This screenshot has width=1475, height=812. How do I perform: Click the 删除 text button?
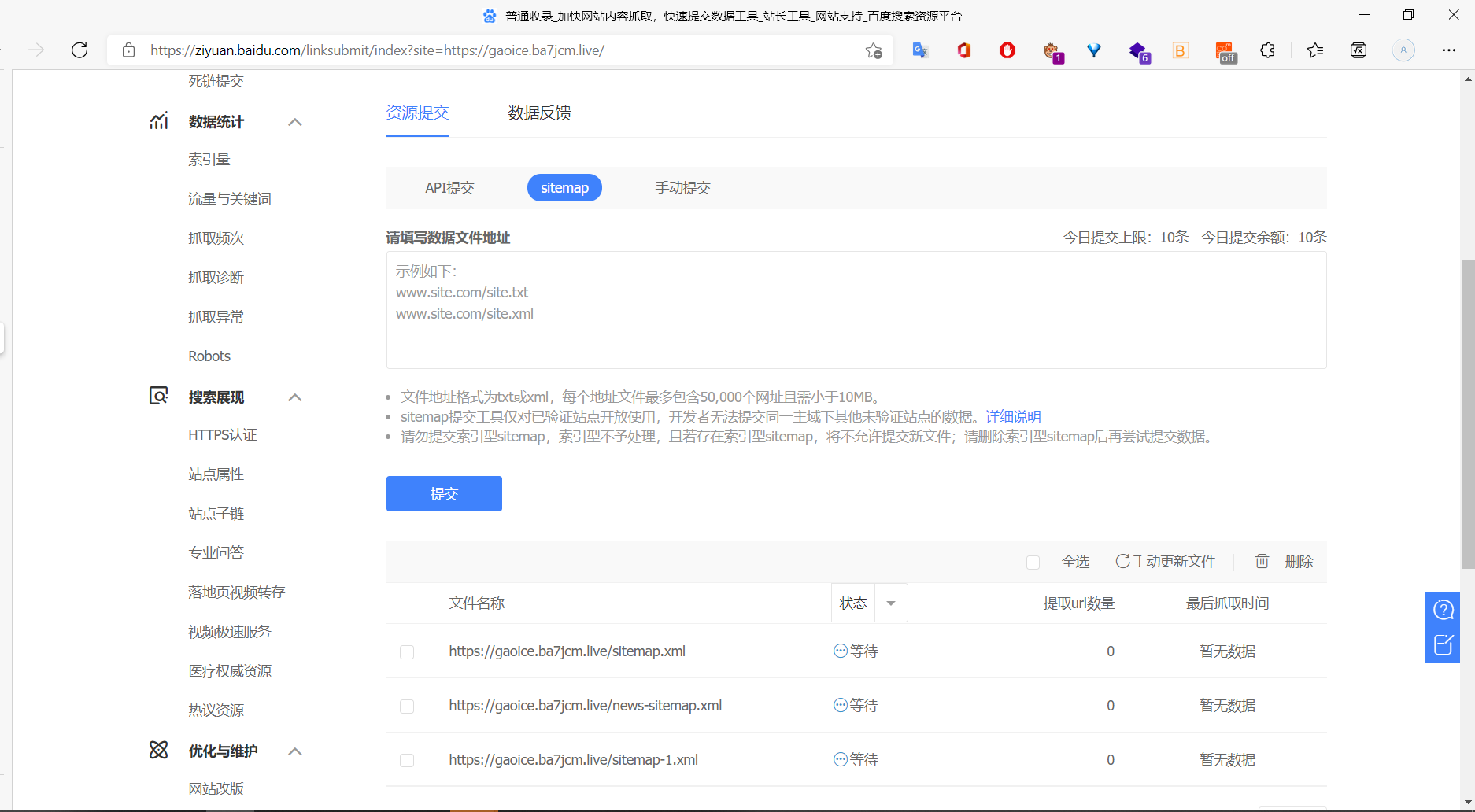click(1299, 562)
